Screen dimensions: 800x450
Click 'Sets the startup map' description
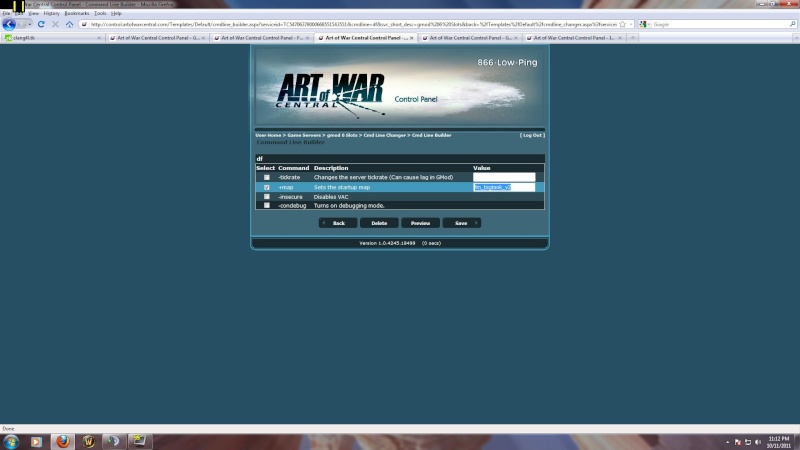(342, 187)
